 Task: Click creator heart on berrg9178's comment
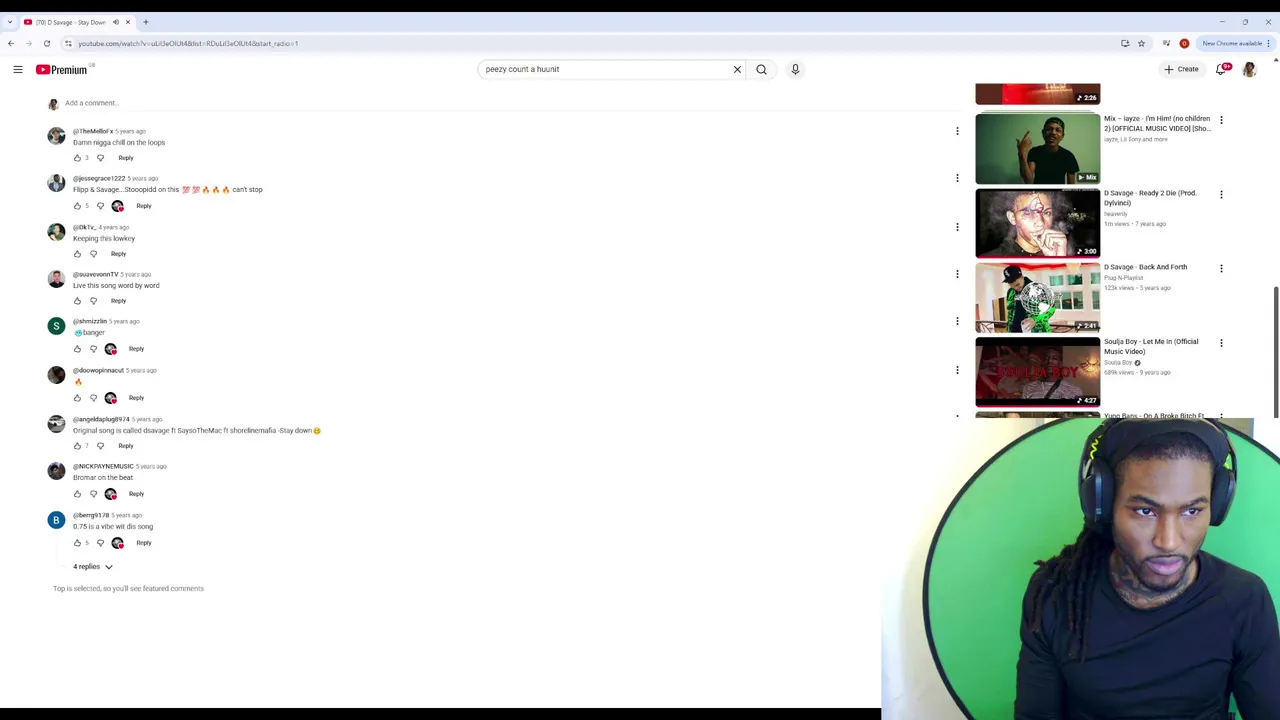[118, 543]
